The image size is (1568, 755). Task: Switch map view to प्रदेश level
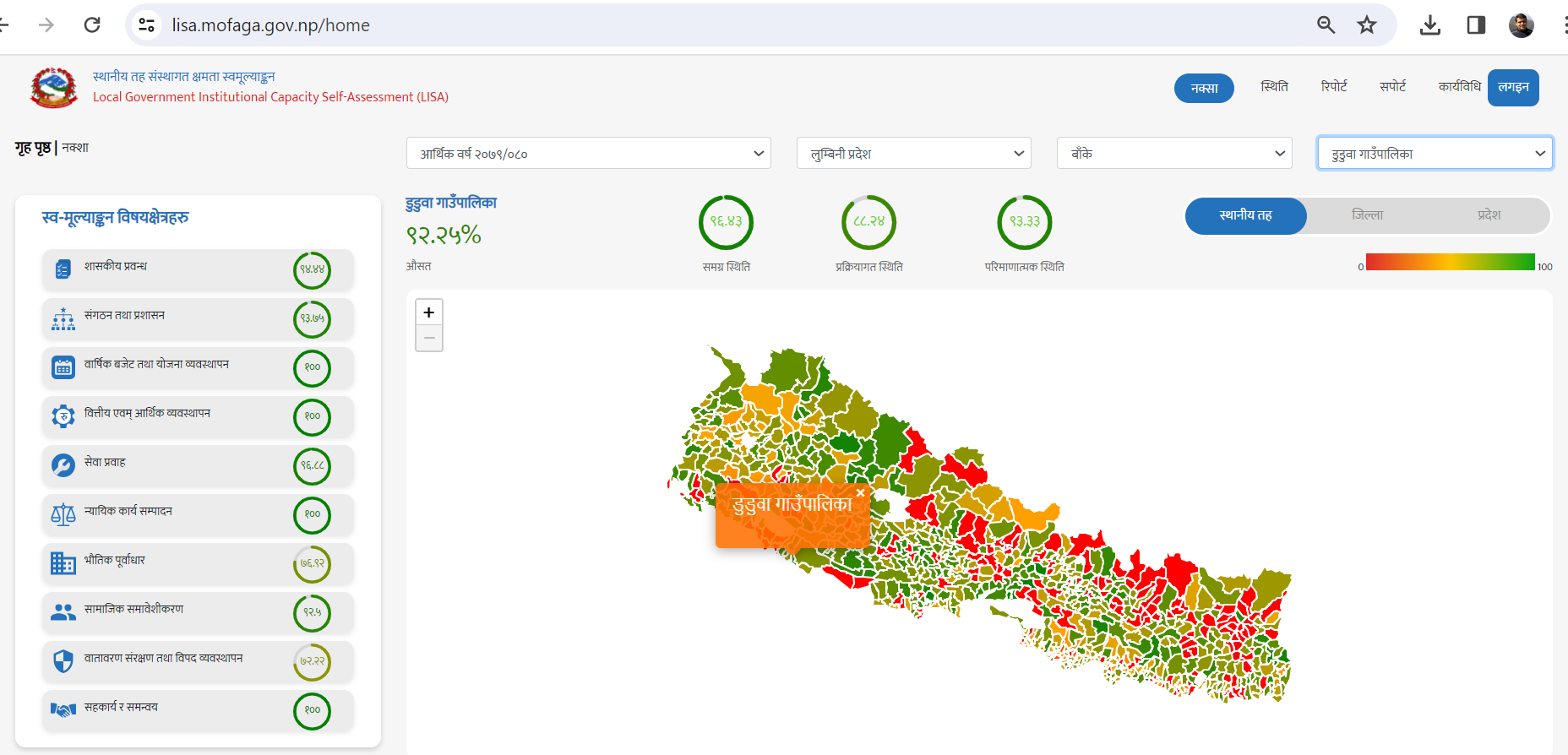pos(1489,215)
